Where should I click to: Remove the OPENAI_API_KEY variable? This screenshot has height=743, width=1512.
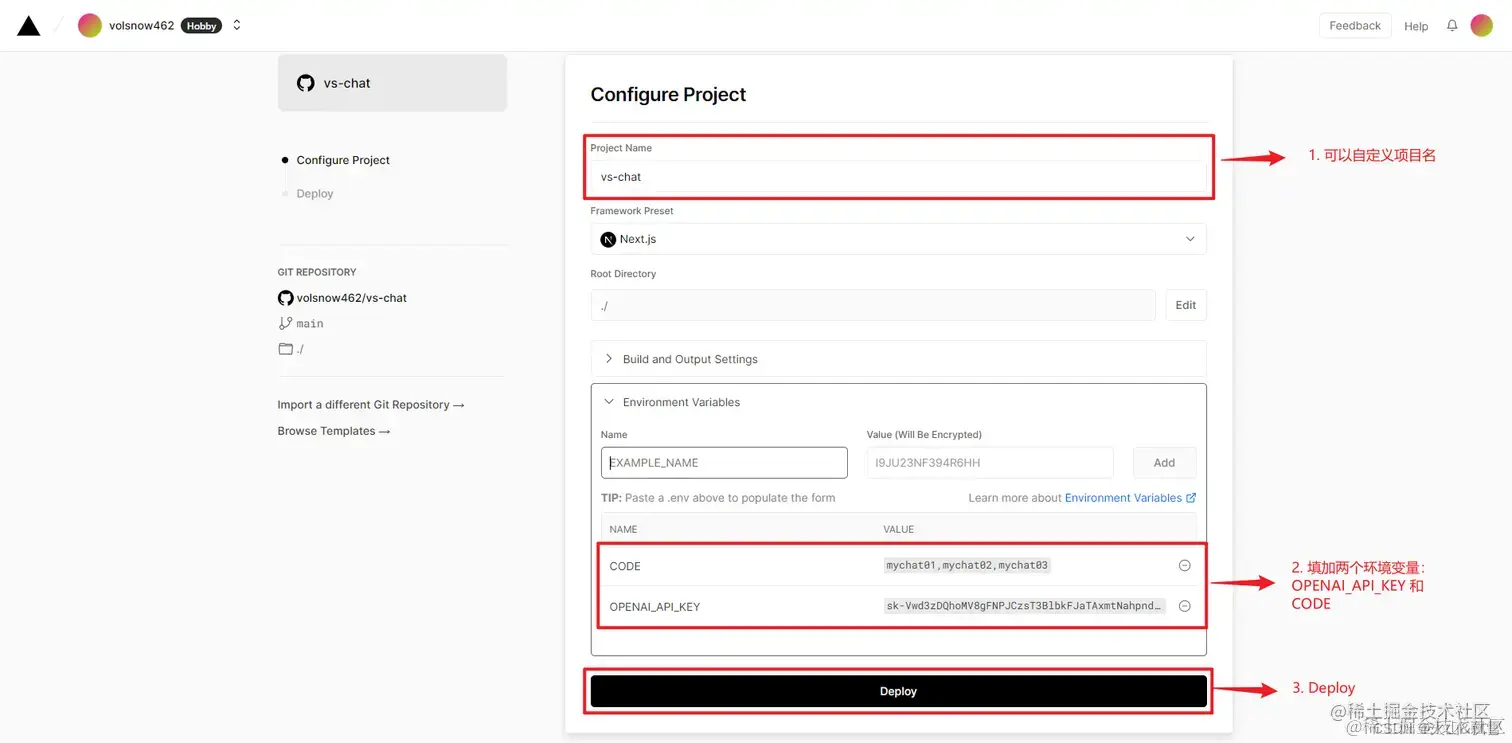pos(1185,606)
